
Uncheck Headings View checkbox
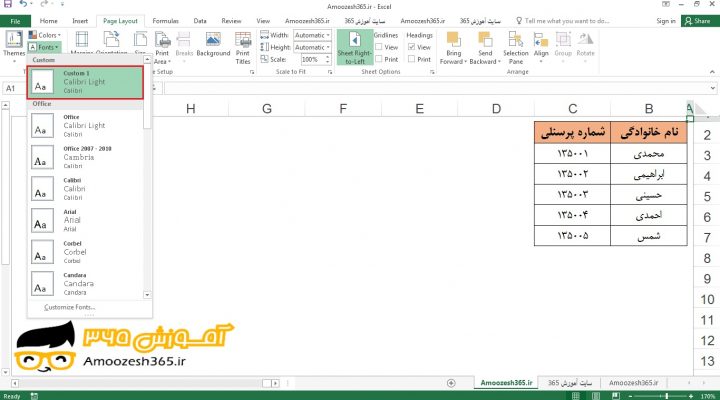tap(411, 47)
